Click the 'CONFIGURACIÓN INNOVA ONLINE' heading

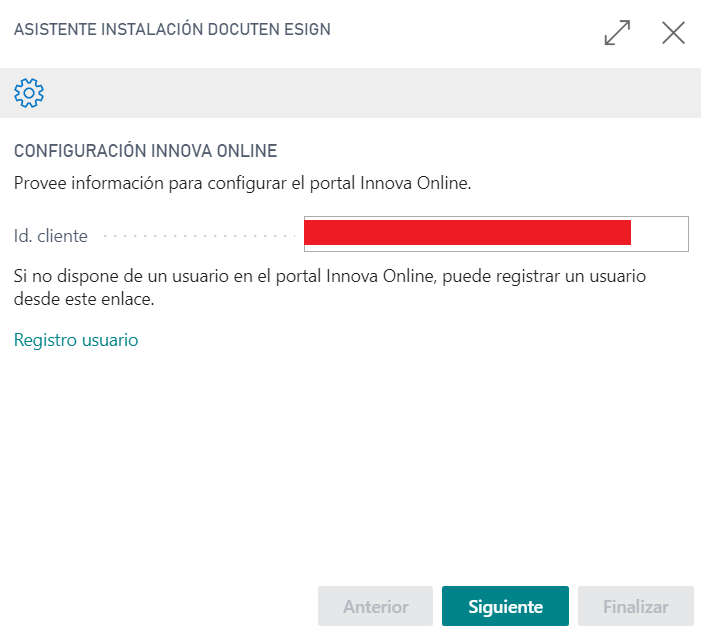pyautogui.click(x=146, y=151)
